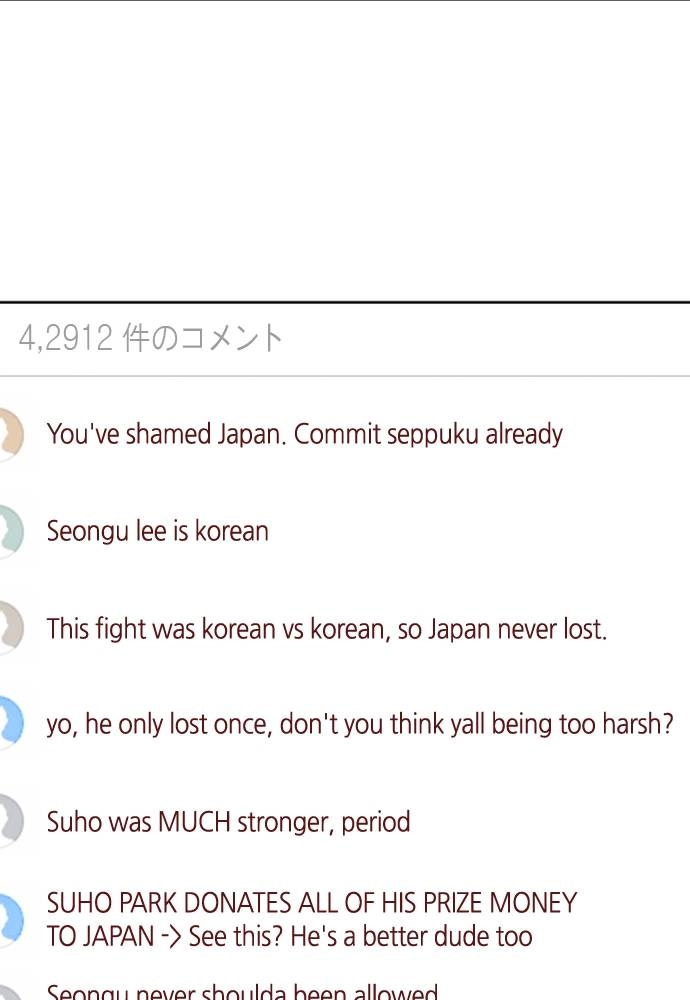Open the "SUHO PARK DONATES ALL" comment
The height and width of the screenshot is (1000, 690).
tap(311, 920)
